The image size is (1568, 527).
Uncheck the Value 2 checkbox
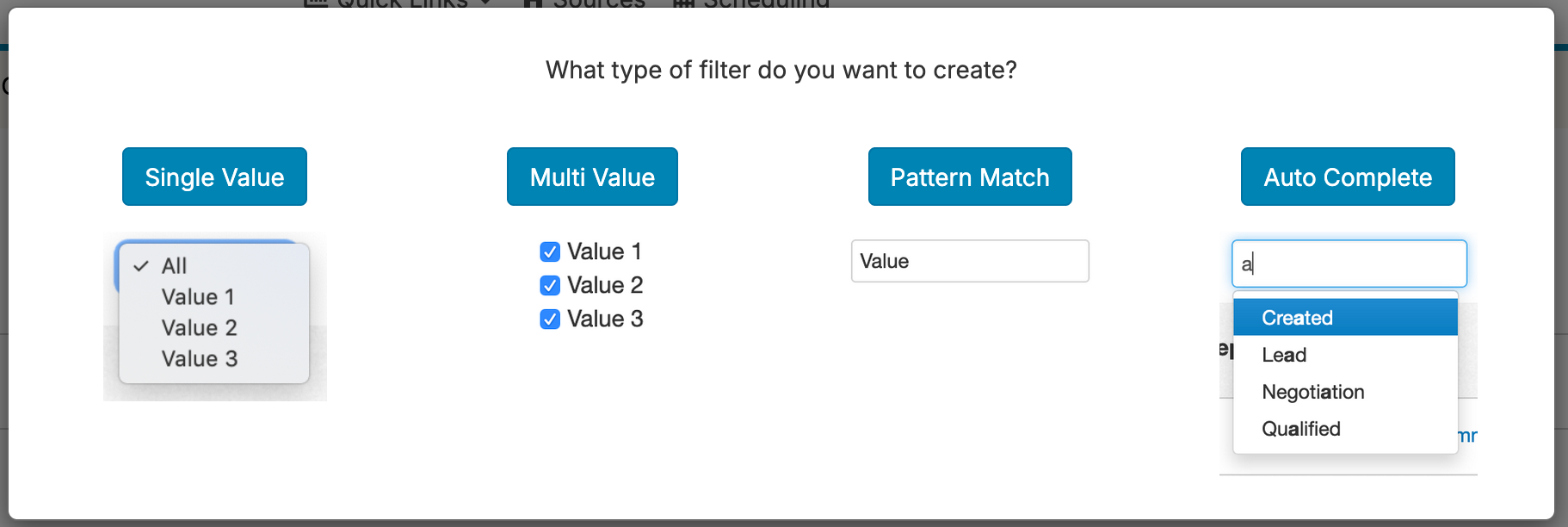coord(550,285)
